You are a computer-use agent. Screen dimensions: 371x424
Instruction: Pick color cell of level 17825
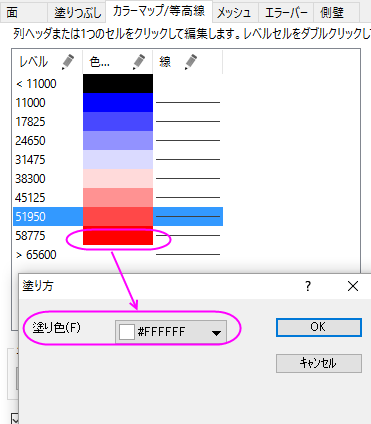pyautogui.click(x=118, y=121)
